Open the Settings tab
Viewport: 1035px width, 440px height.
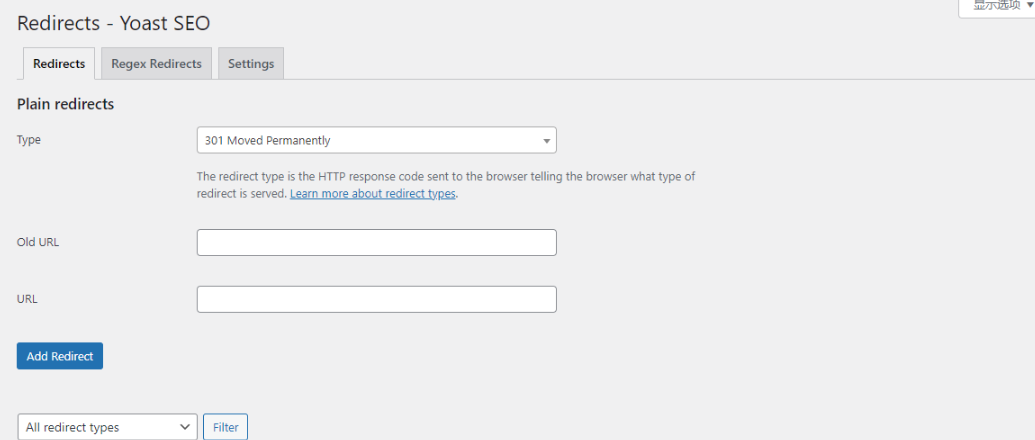(x=251, y=63)
